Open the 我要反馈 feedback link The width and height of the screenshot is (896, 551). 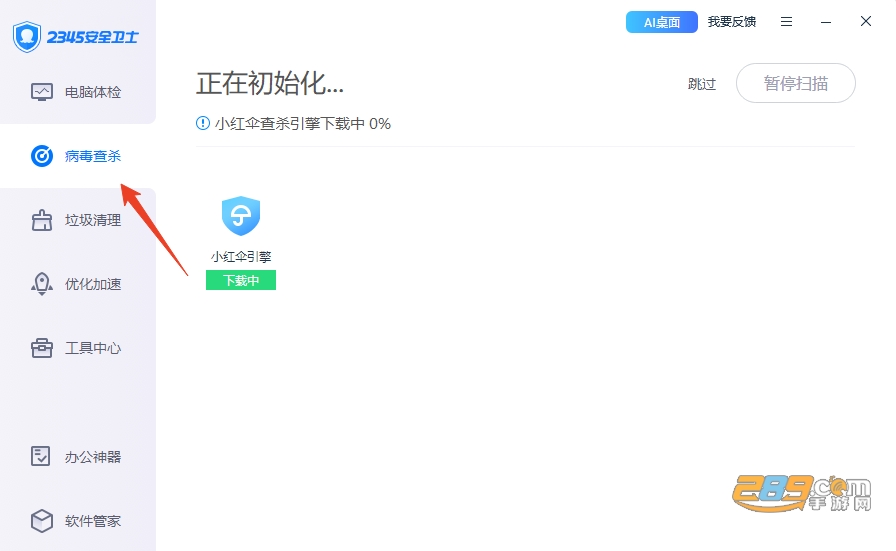(x=731, y=22)
